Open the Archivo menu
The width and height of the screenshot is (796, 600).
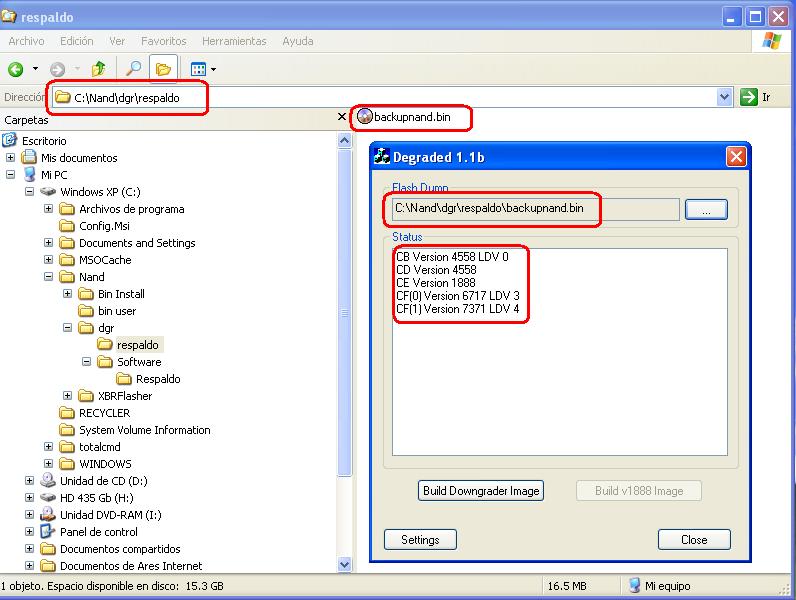(x=26, y=41)
